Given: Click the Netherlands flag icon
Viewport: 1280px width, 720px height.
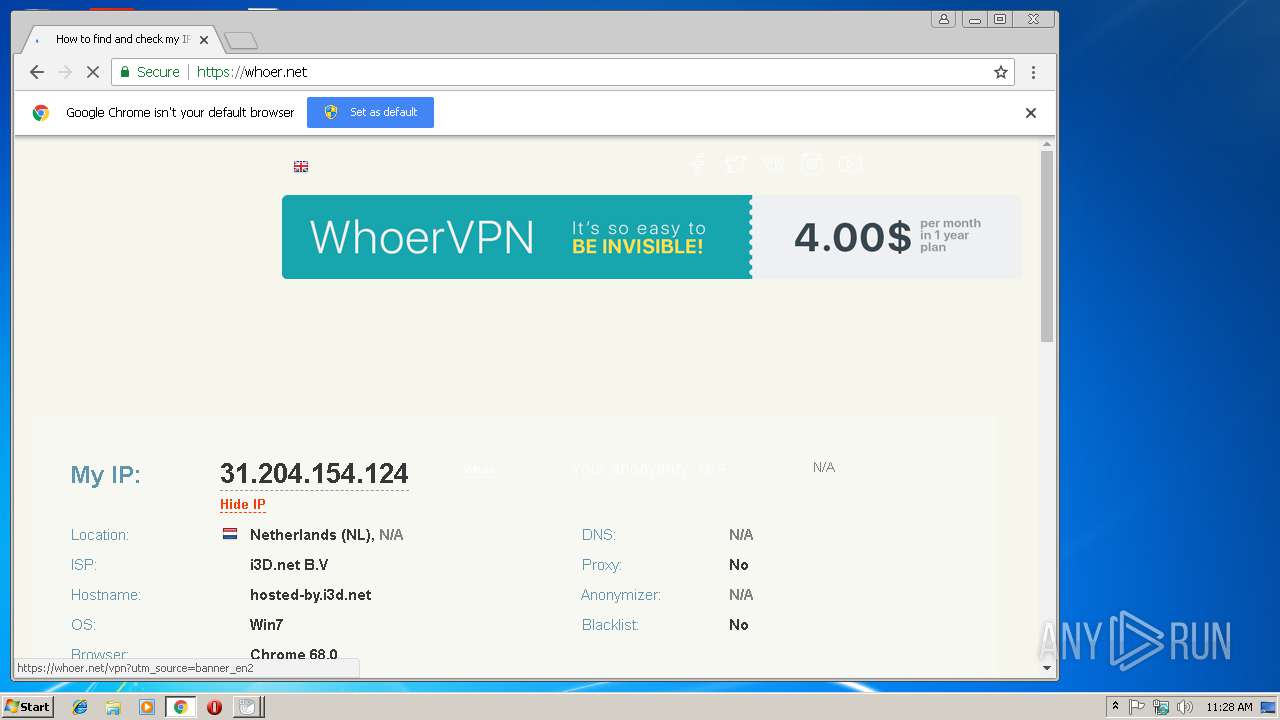Looking at the screenshot, I should (230, 534).
